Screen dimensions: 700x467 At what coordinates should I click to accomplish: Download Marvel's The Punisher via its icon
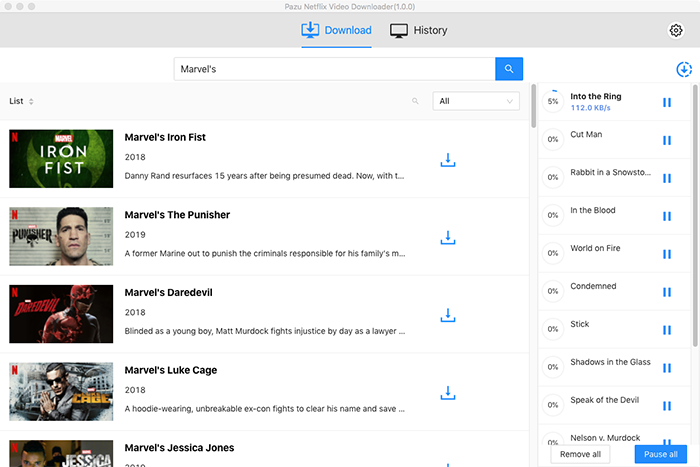448,237
